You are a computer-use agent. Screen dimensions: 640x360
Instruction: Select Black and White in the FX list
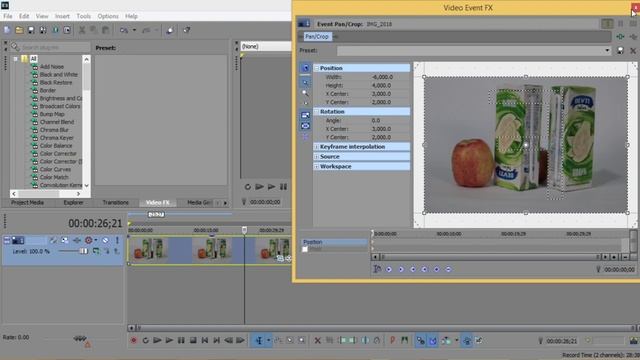tap(59, 74)
